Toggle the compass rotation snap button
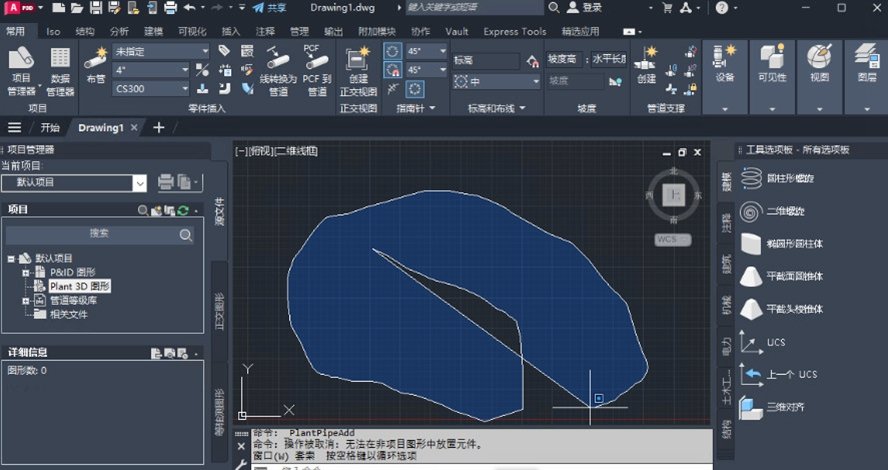 tap(392, 52)
